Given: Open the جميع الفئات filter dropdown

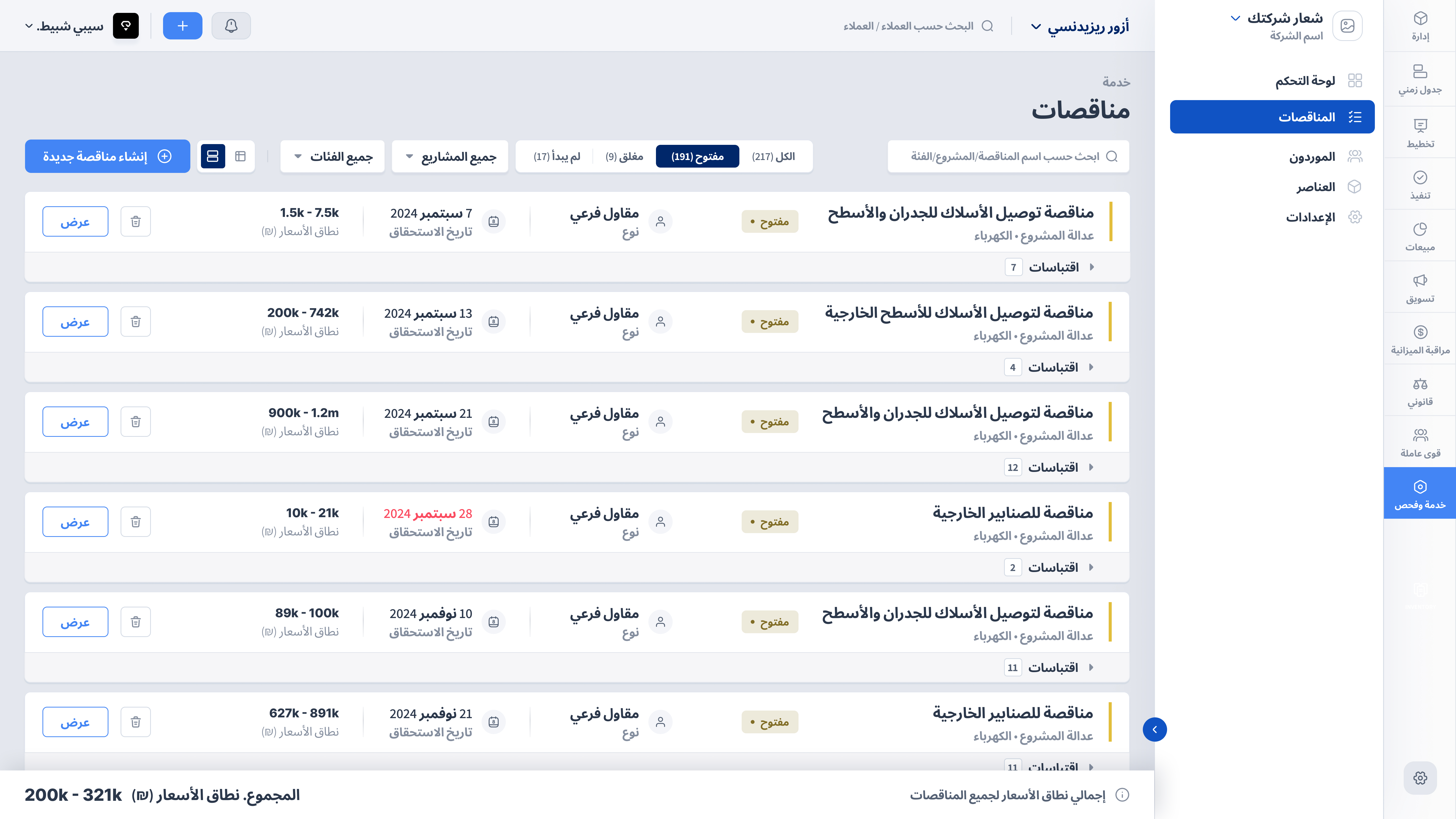Looking at the screenshot, I should [332, 156].
